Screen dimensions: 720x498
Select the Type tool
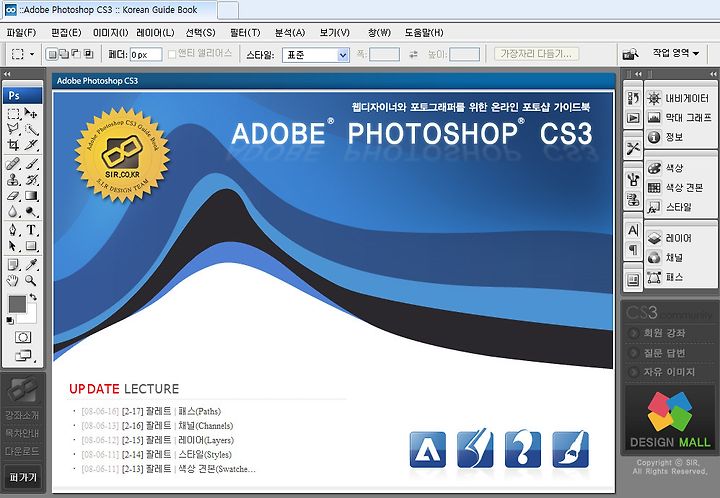[x=31, y=230]
